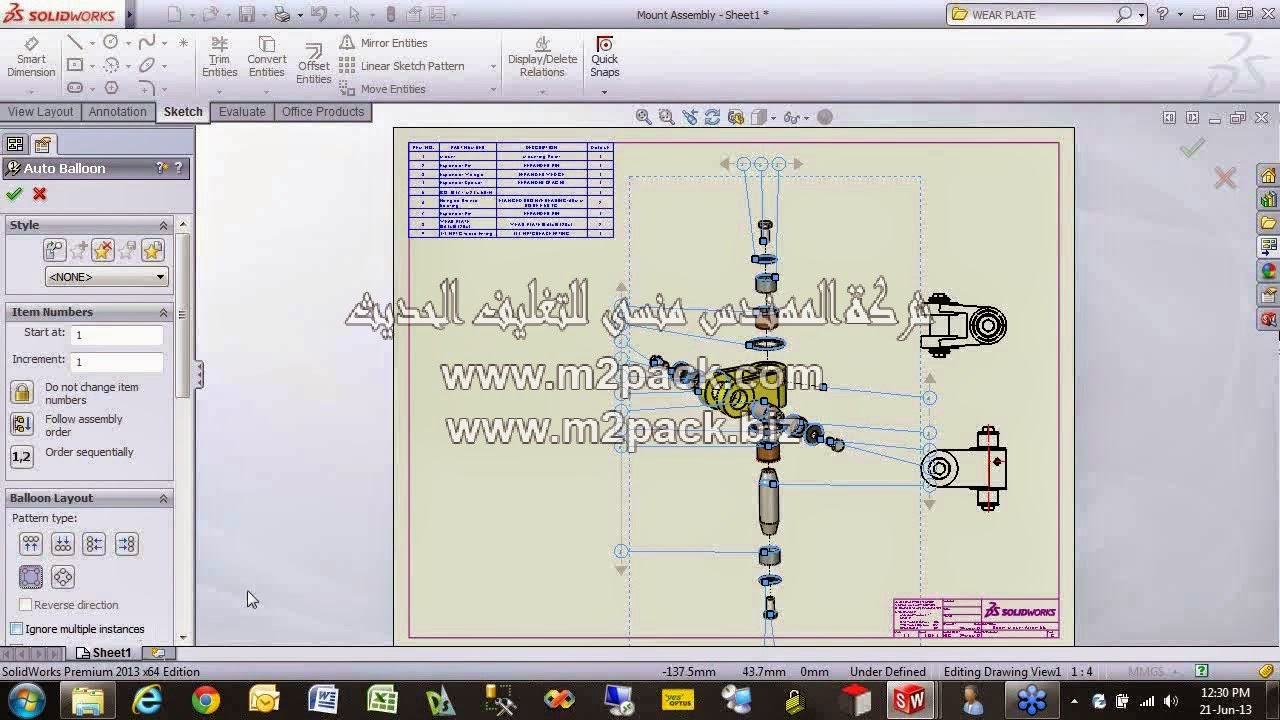Click the Rebuild view icon above drawing
Image resolution: width=1280 pixels, height=720 pixels.
(712, 117)
